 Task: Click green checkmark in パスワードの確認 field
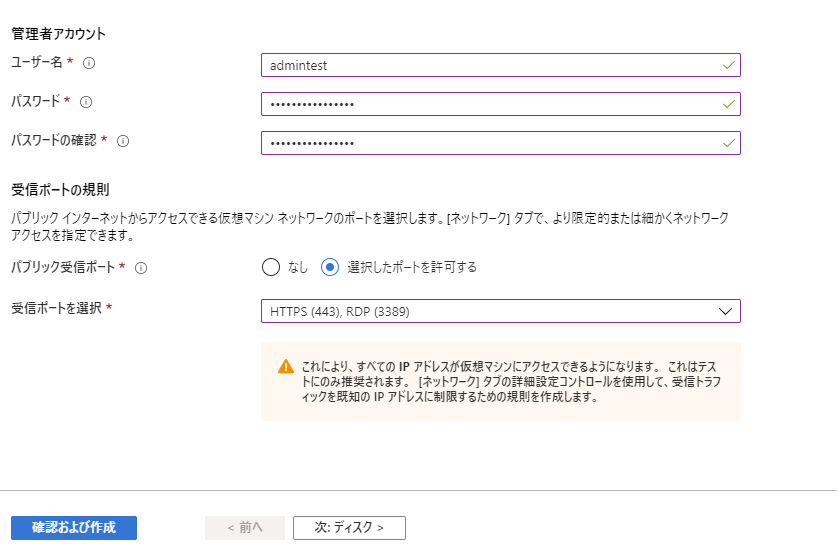[728, 143]
